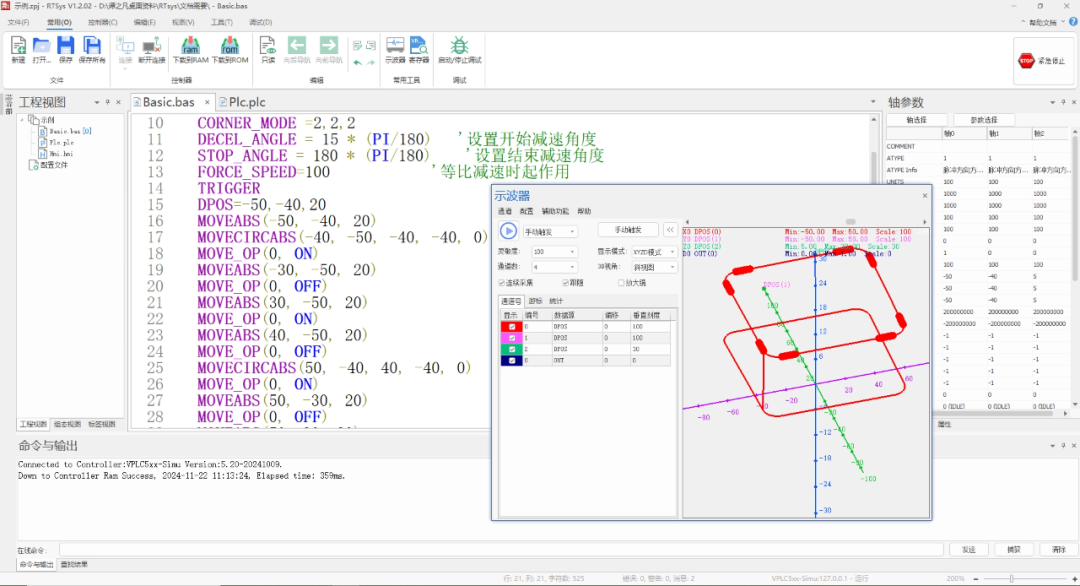Click the 轴选择 button
This screenshot has width=1080, height=586.
click(916, 120)
